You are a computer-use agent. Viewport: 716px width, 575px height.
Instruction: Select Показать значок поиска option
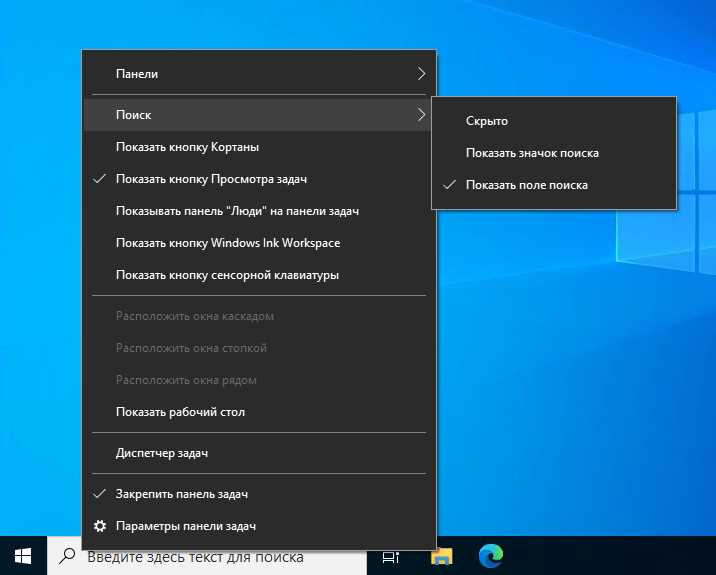554,153
